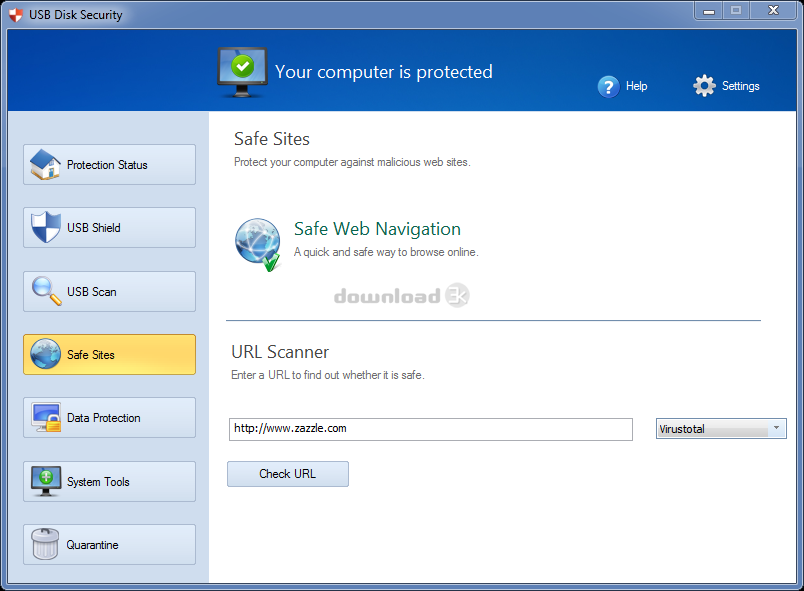Open the System Tools section
Screen dimensions: 804x591
click(109, 481)
